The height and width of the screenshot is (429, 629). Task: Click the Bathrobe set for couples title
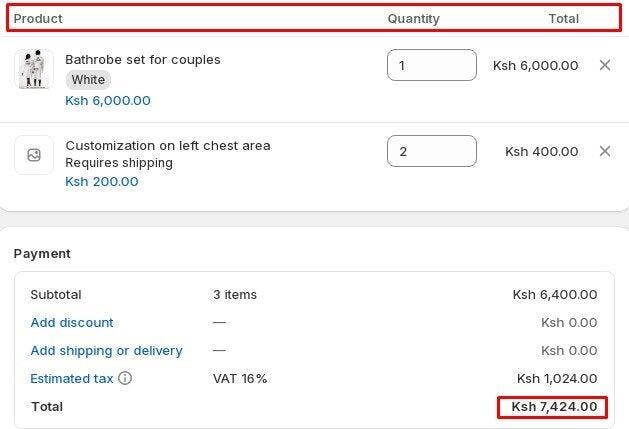point(143,59)
